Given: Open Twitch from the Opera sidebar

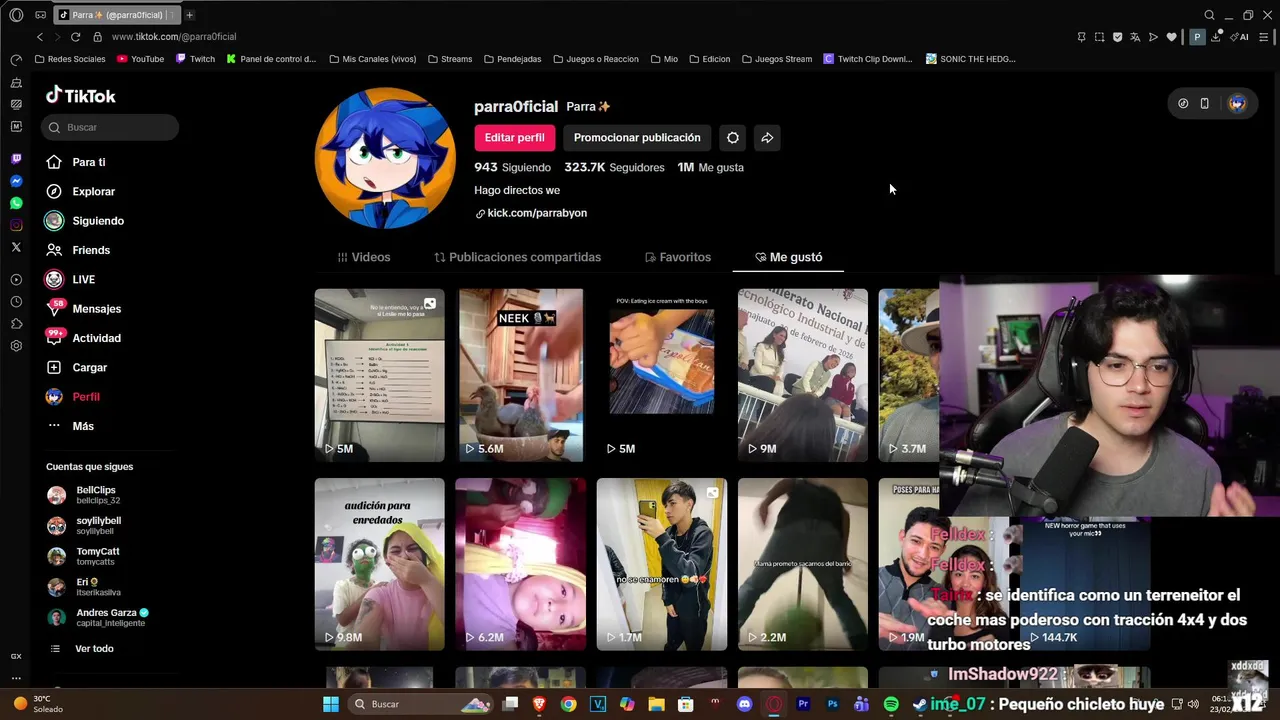Looking at the screenshot, I should pyautogui.click(x=16, y=159).
